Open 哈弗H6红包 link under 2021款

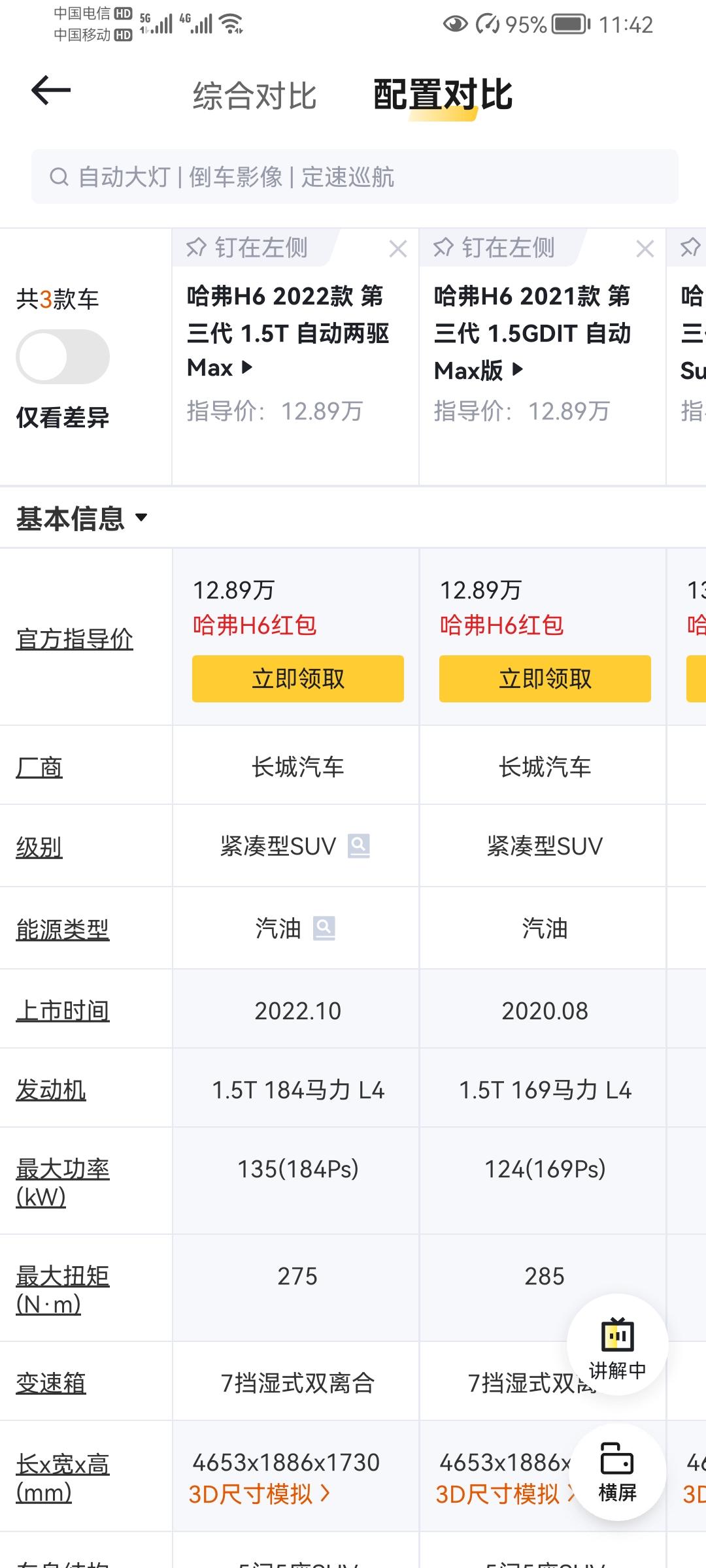click(502, 625)
